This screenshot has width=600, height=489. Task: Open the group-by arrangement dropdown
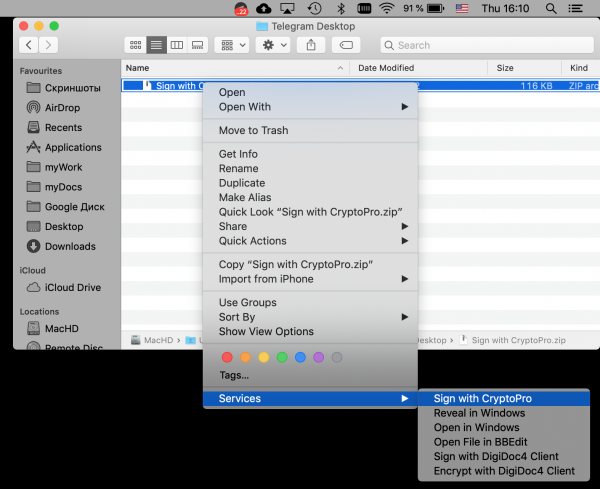(232, 45)
